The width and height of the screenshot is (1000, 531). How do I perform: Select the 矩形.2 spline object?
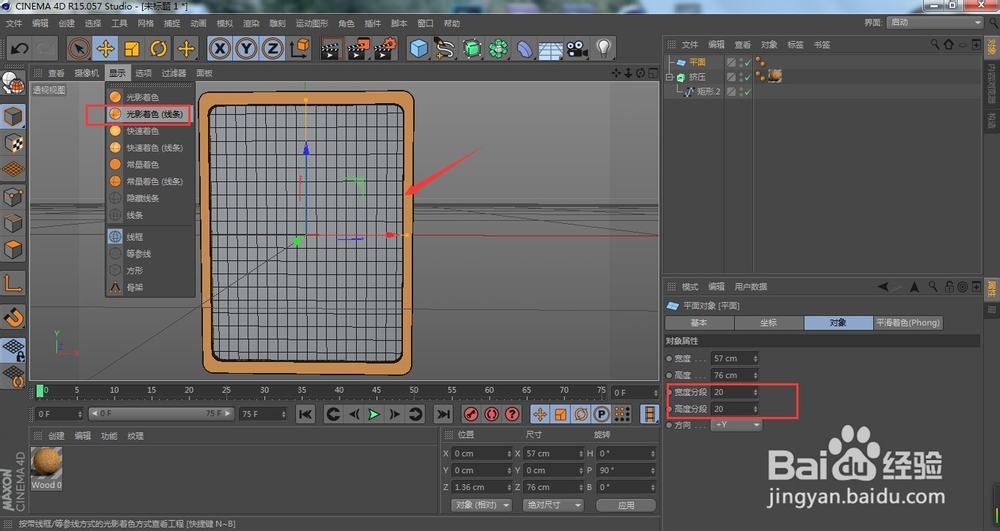pyautogui.click(x=709, y=92)
